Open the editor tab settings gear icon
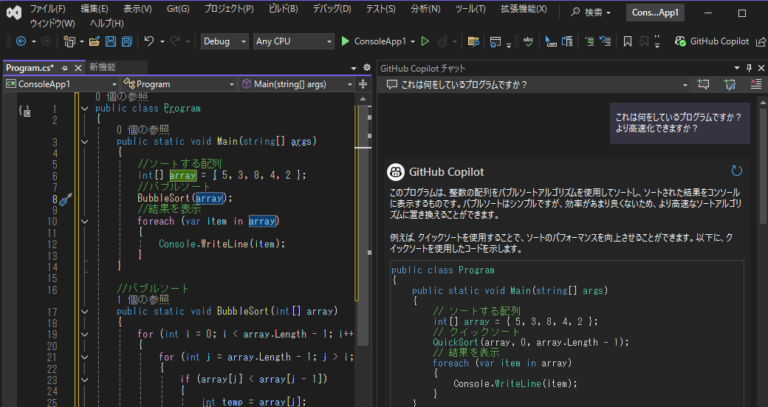 (x=367, y=68)
